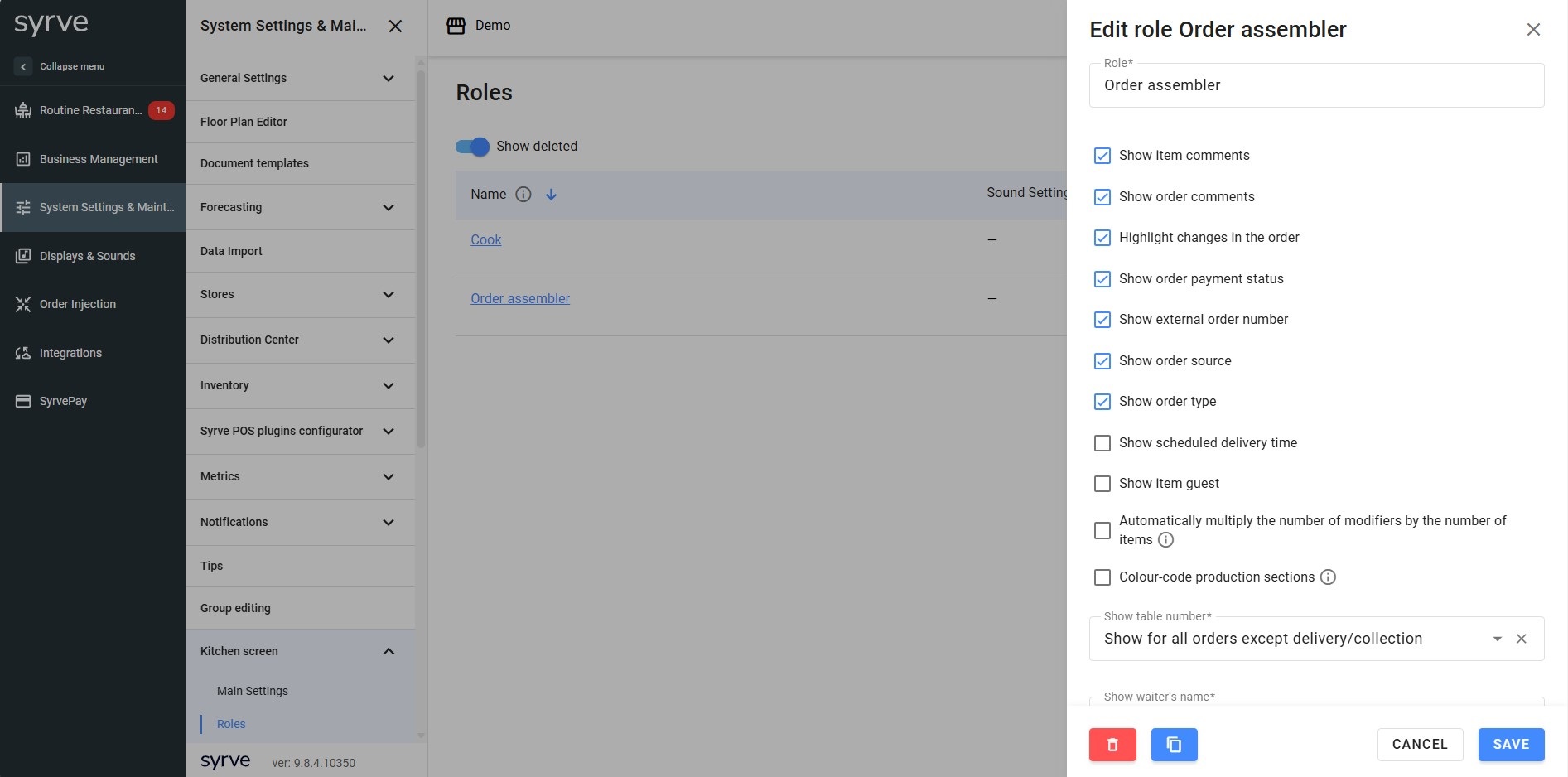
Task: Open the Order assembler role link
Action: pyautogui.click(x=520, y=299)
